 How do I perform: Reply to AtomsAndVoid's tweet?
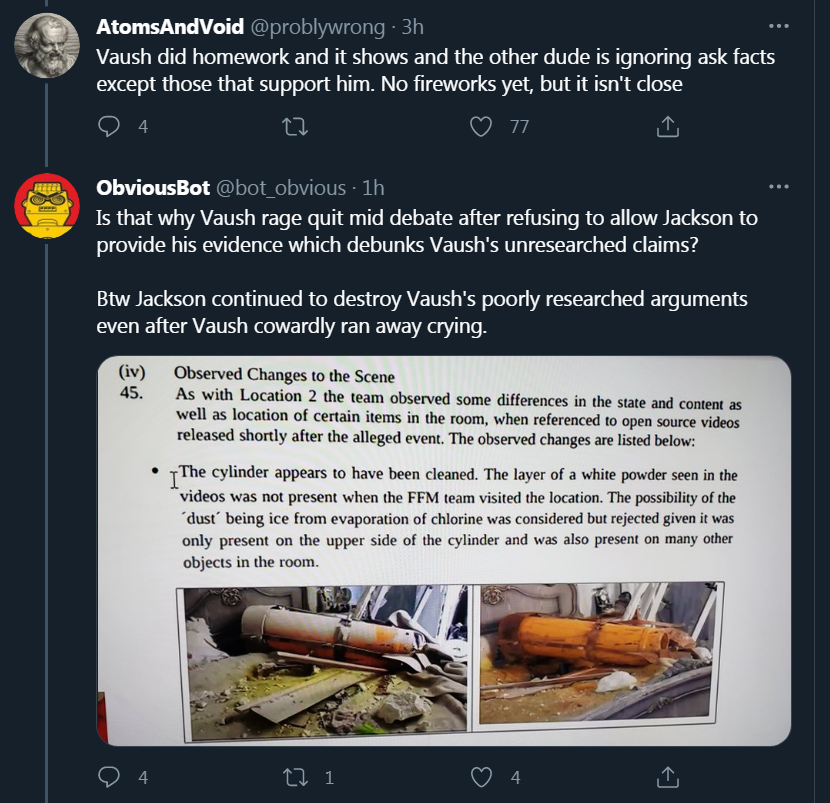coord(110,127)
